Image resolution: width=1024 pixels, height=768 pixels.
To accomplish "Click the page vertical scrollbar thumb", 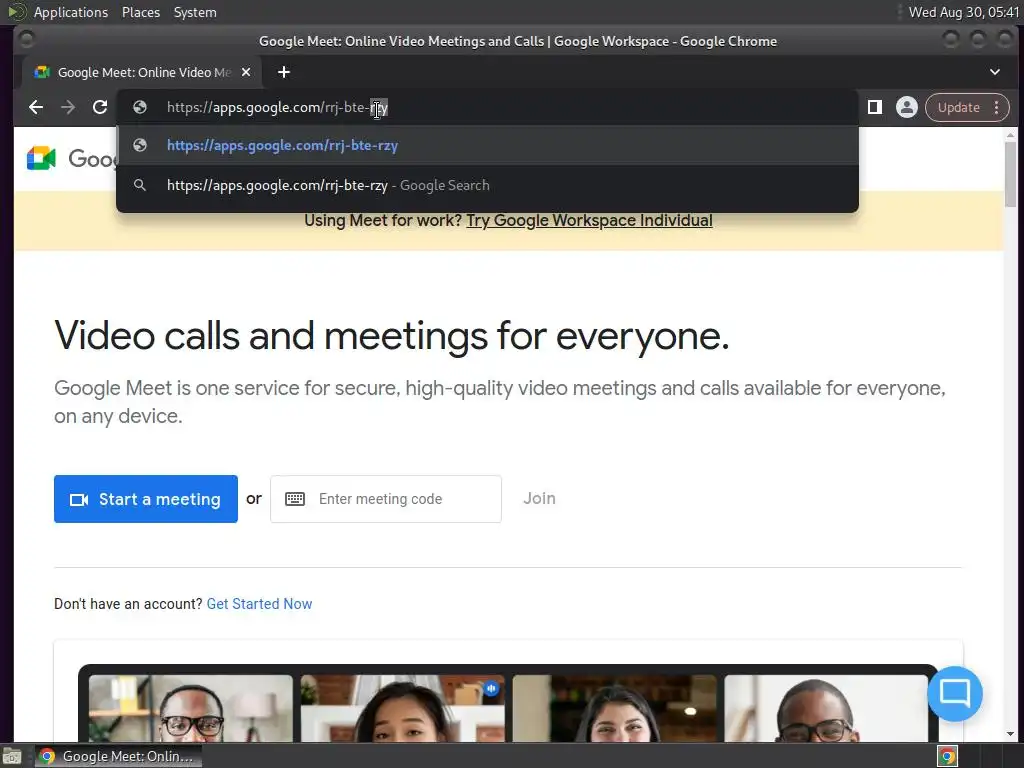I will [x=1010, y=174].
